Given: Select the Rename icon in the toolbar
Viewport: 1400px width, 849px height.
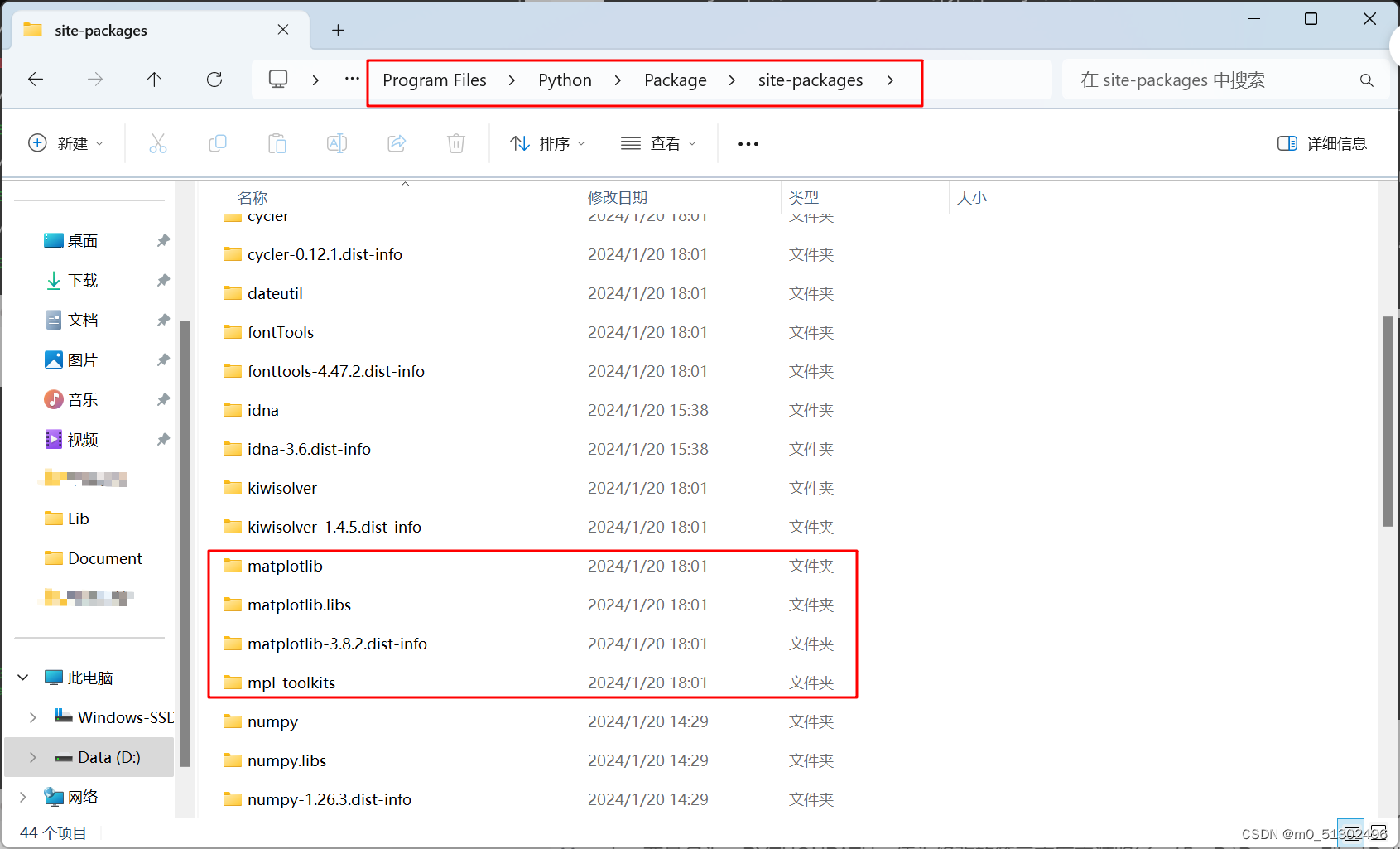Looking at the screenshot, I should [337, 142].
